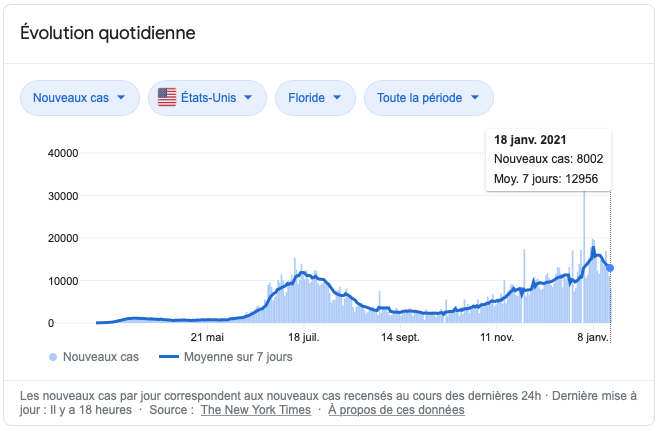The height and width of the screenshot is (431, 663).
Task: Click the 8 janv. x-axis label
Action: pyautogui.click(x=591, y=338)
